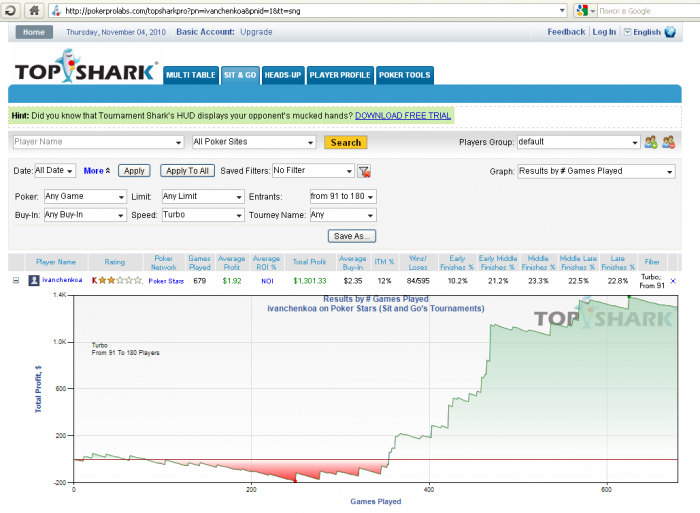
Task: Click the Save As button
Action: (x=352, y=236)
